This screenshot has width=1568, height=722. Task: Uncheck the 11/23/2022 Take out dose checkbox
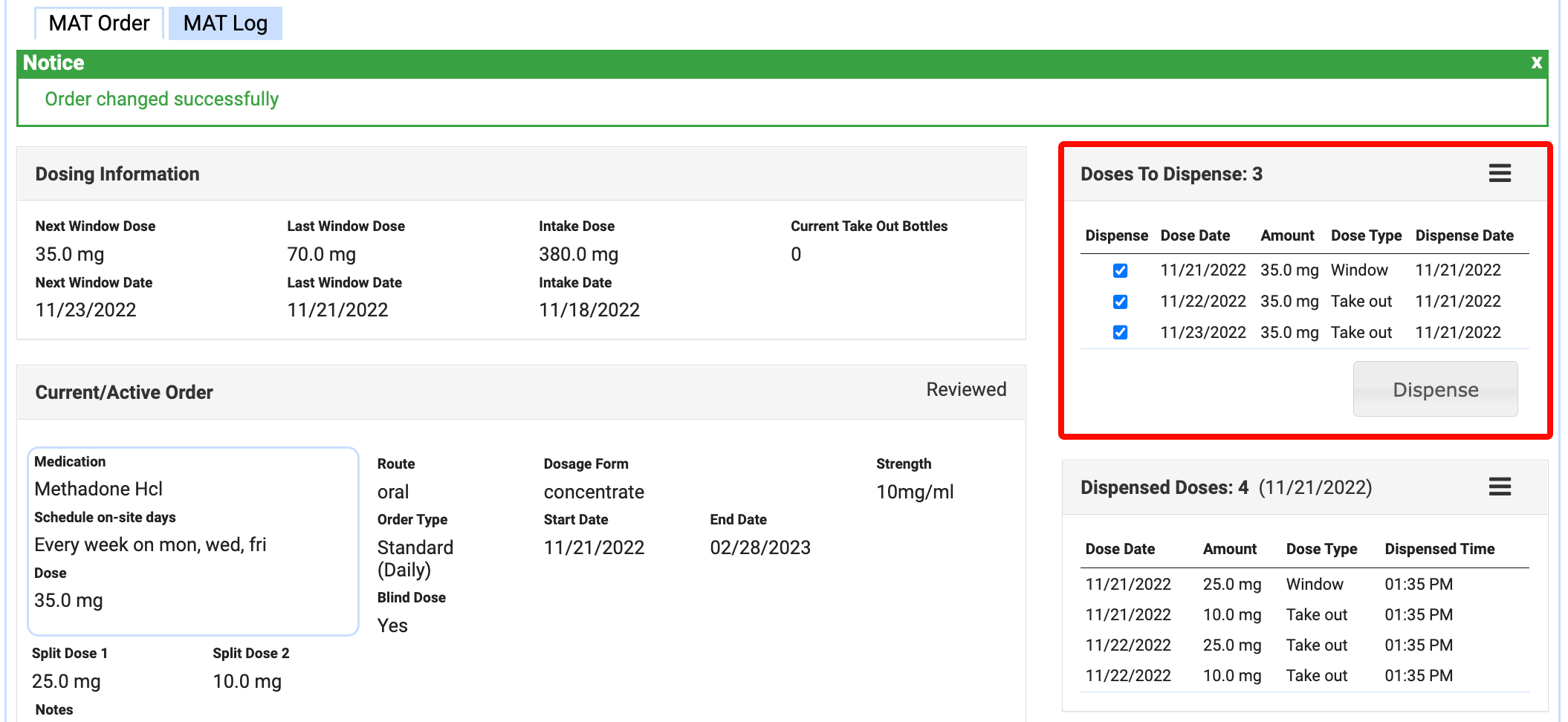pyautogui.click(x=1120, y=333)
